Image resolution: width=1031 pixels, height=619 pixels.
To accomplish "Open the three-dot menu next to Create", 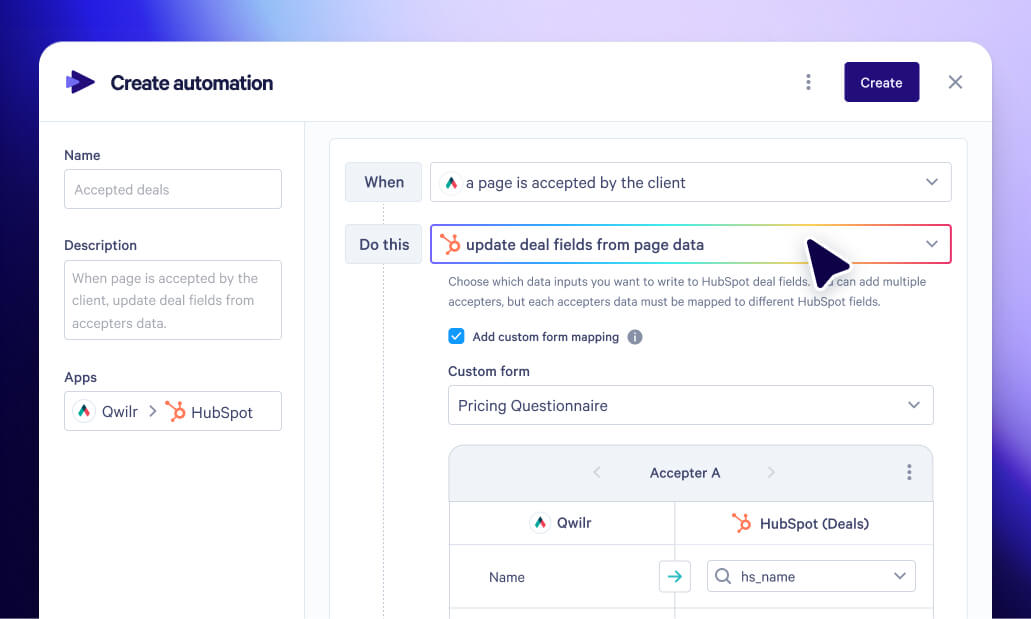I will click(808, 82).
